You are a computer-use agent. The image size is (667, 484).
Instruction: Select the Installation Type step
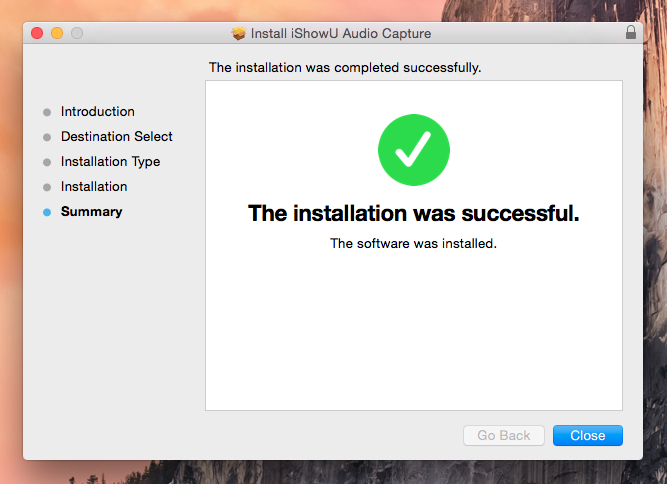tap(110, 162)
